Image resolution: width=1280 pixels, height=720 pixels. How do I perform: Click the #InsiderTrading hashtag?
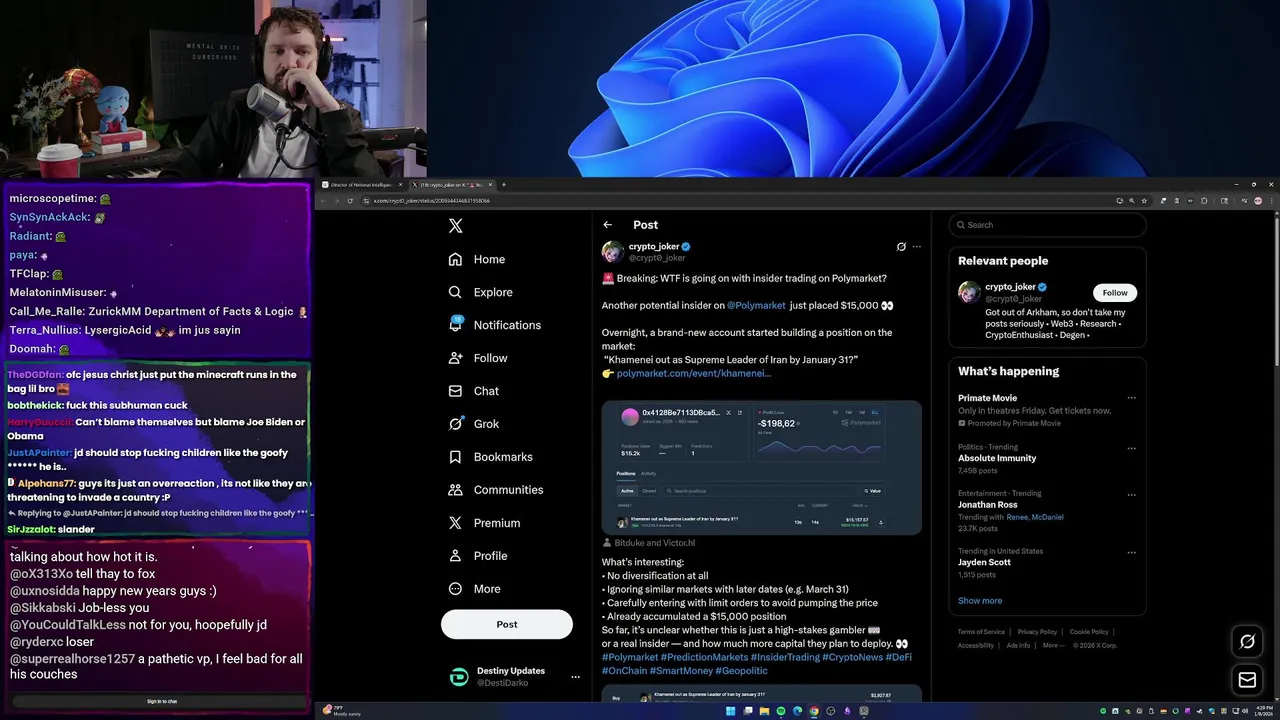[785, 657]
